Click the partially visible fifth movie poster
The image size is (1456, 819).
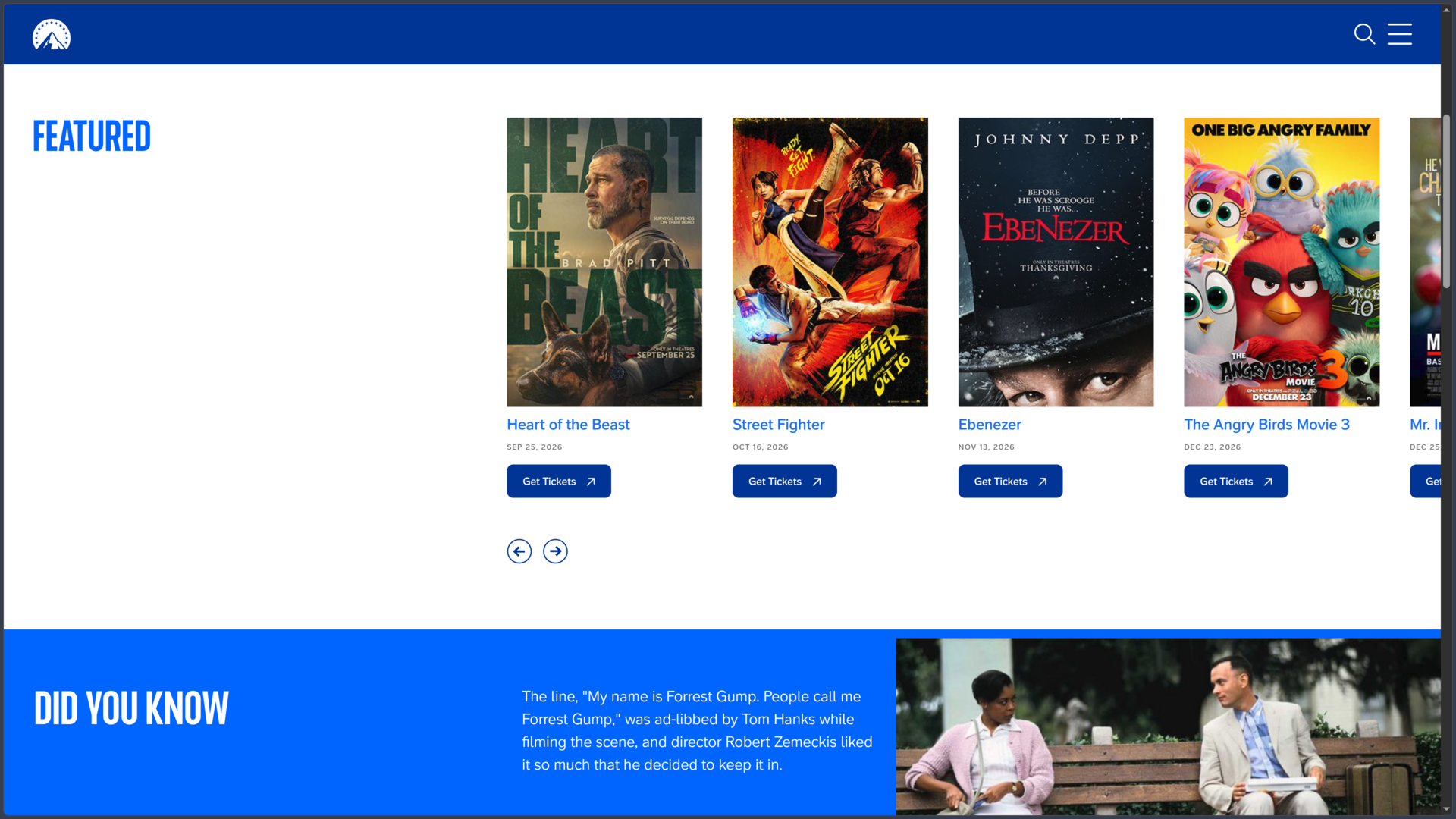click(x=1426, y=262)
